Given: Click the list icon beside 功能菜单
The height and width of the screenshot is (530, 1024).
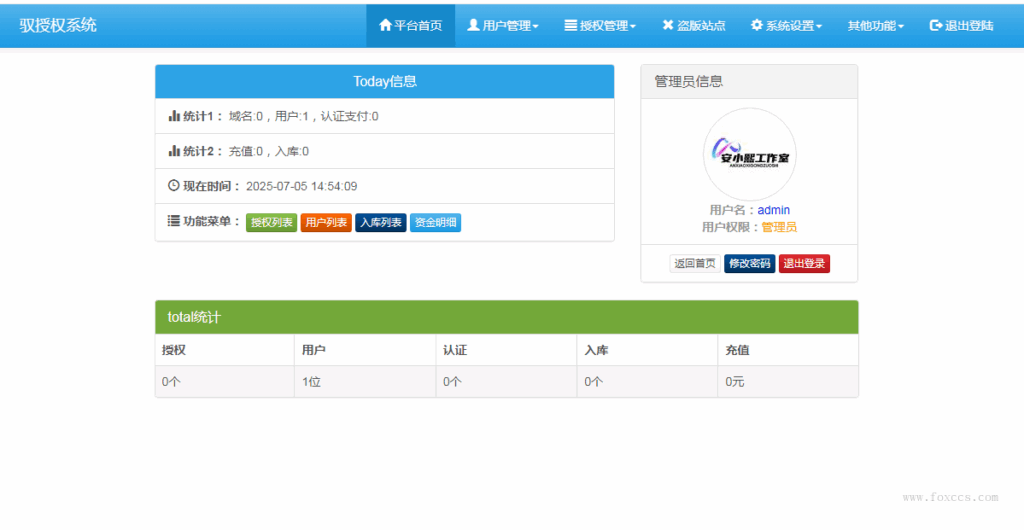Looking at the screenshot, I should pos(174,221).
